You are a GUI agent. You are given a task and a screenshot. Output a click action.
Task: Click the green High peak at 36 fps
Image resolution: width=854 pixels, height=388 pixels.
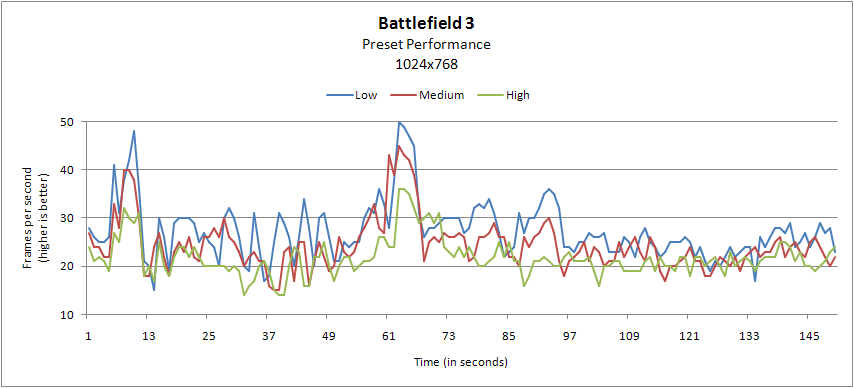click(x=401, y=189)
